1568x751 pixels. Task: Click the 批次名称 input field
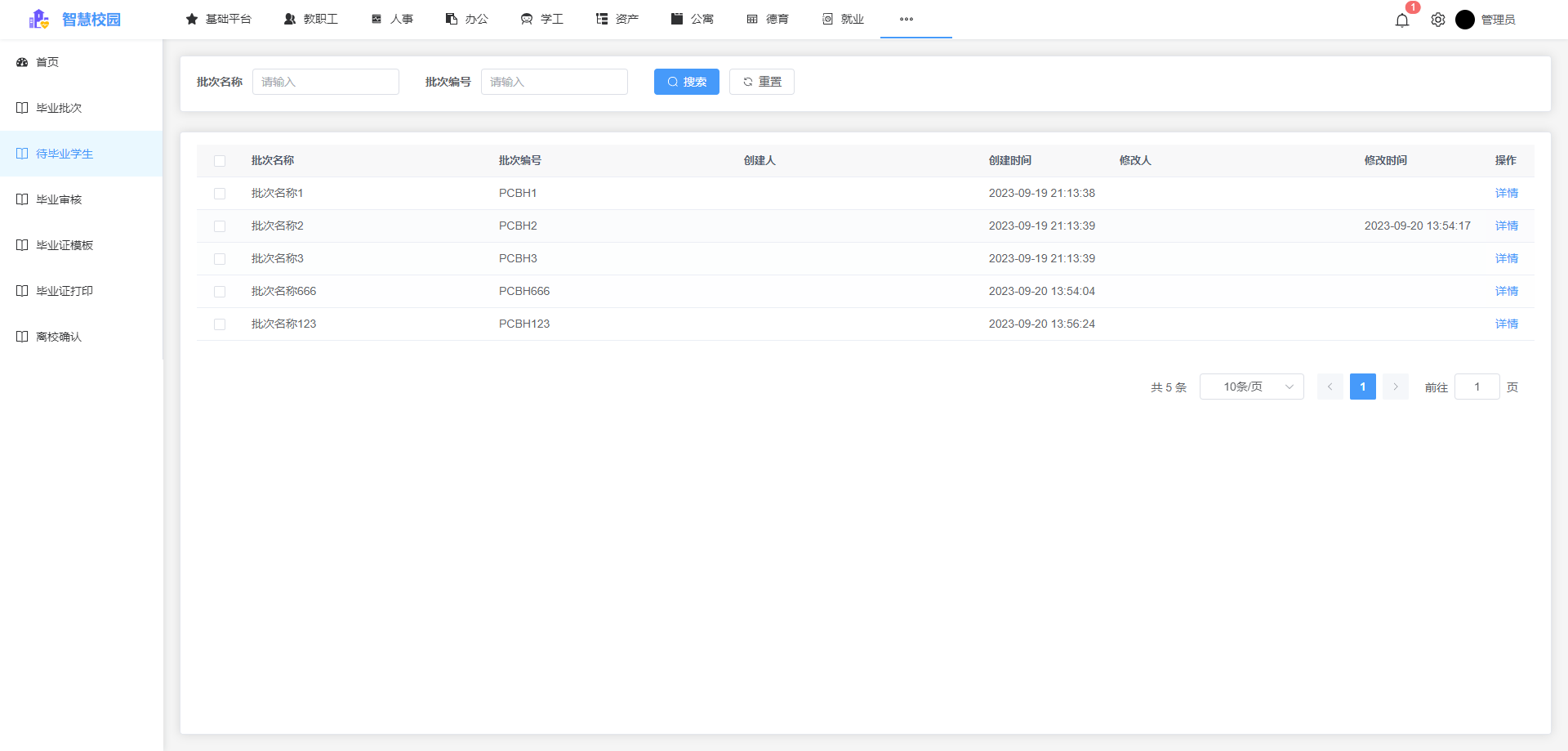click(x=325, y=82)
